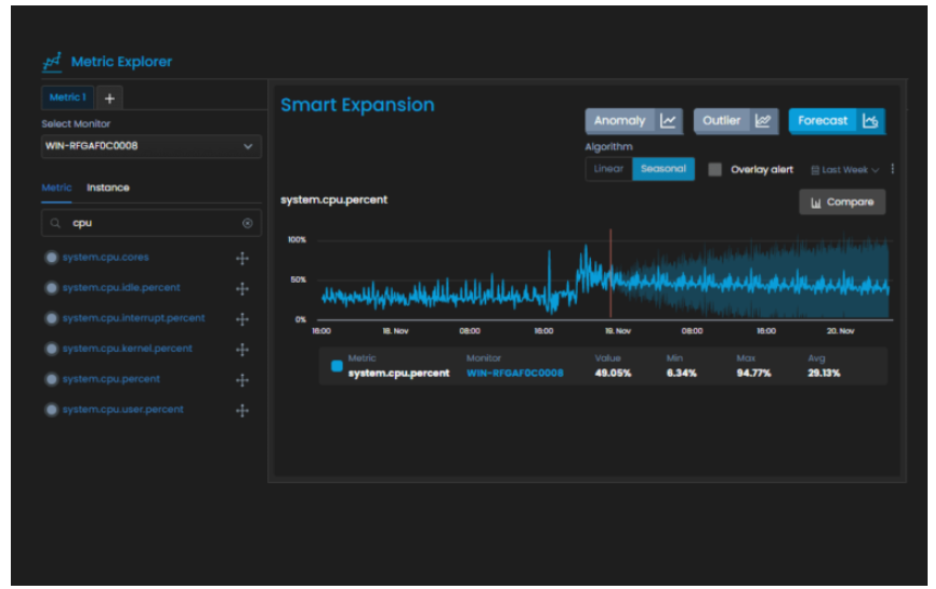Click the search magnifier icon
Viewport: 936px width, 589px height.
coord(56,223)
